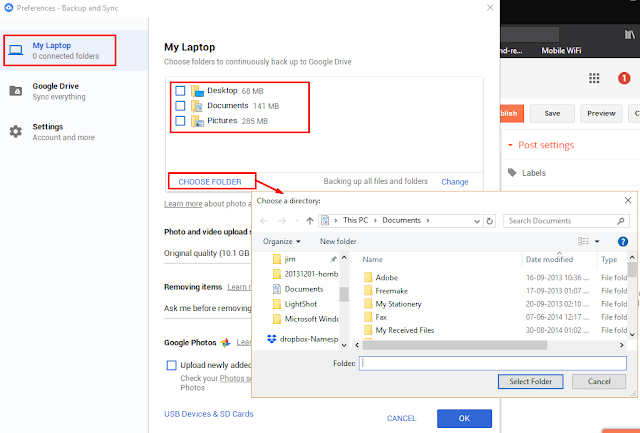The image size is (640, 433).
Task: Enable Upload newly added photos checkbox
Action: coord(172,365)
